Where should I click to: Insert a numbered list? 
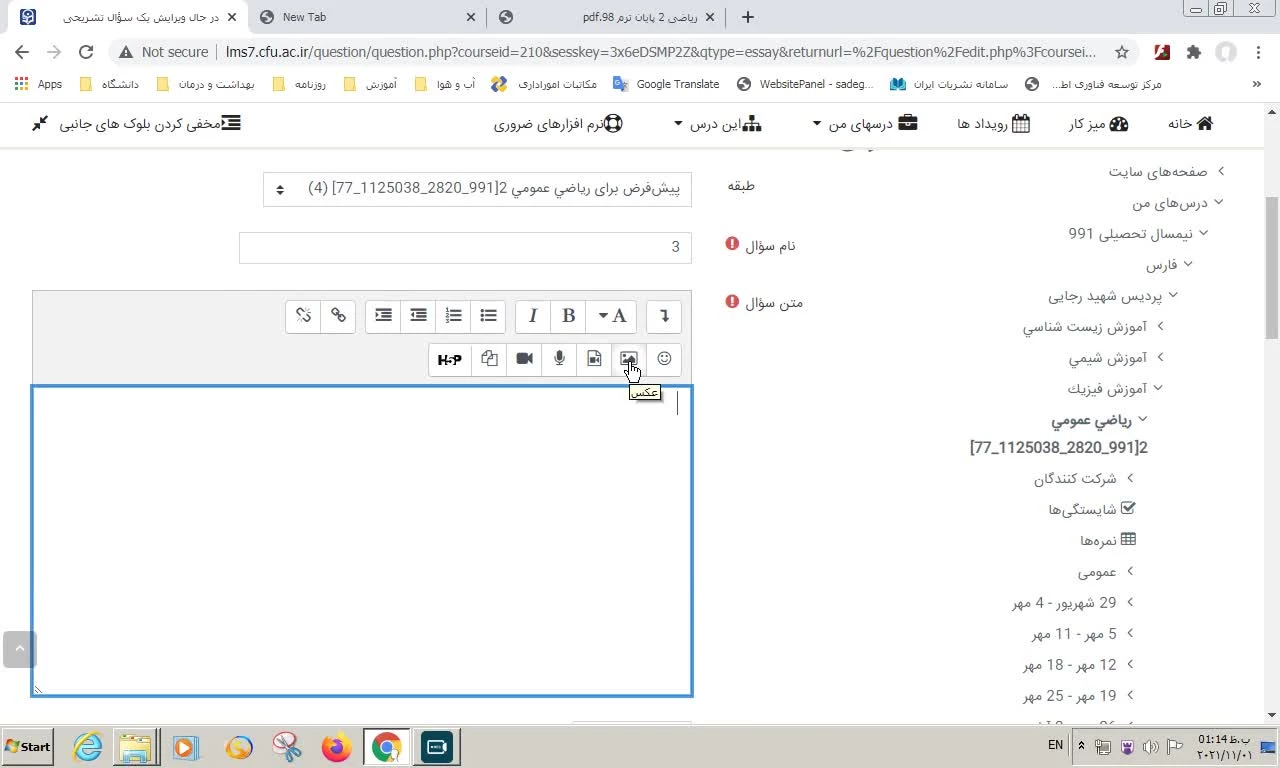(x=453, y=316)
